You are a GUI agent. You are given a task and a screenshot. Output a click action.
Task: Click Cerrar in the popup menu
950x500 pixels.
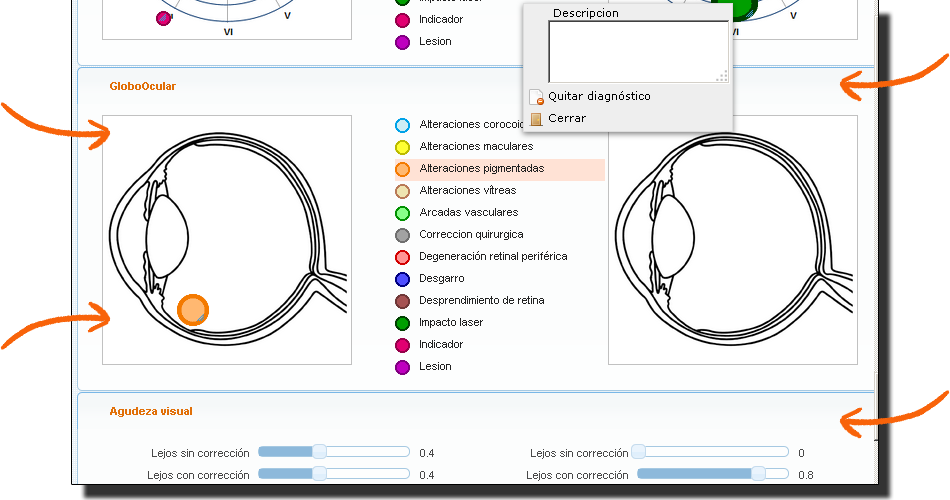point(566,118)
